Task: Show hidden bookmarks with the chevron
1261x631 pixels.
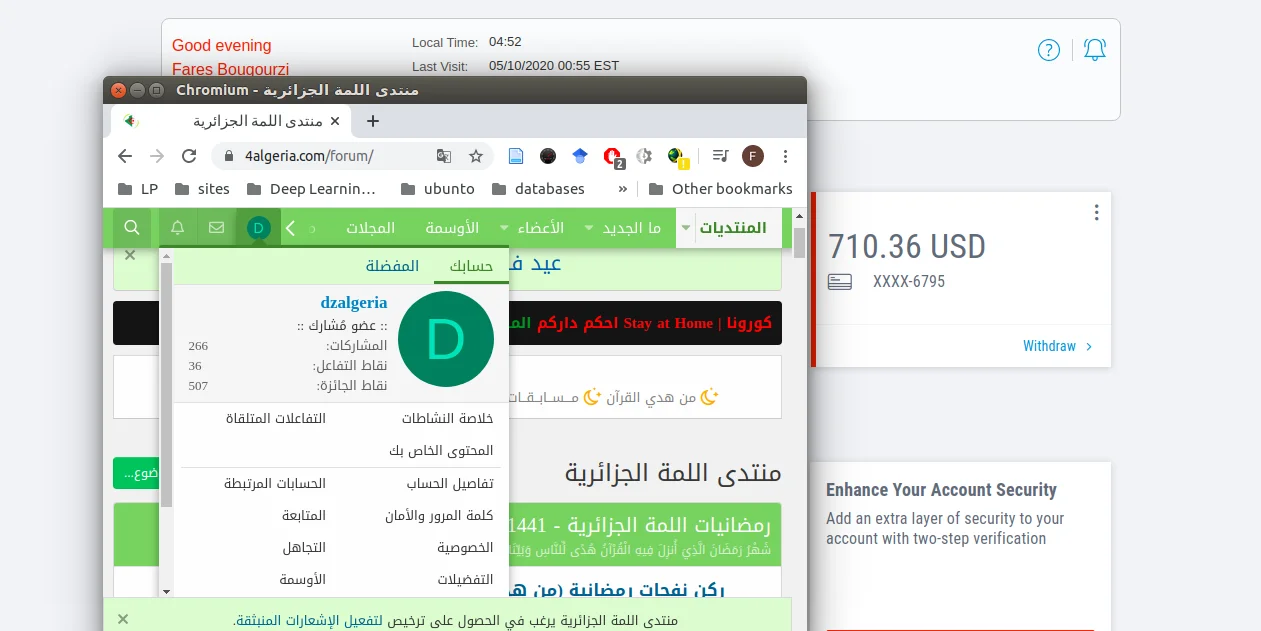Action: 623,188
